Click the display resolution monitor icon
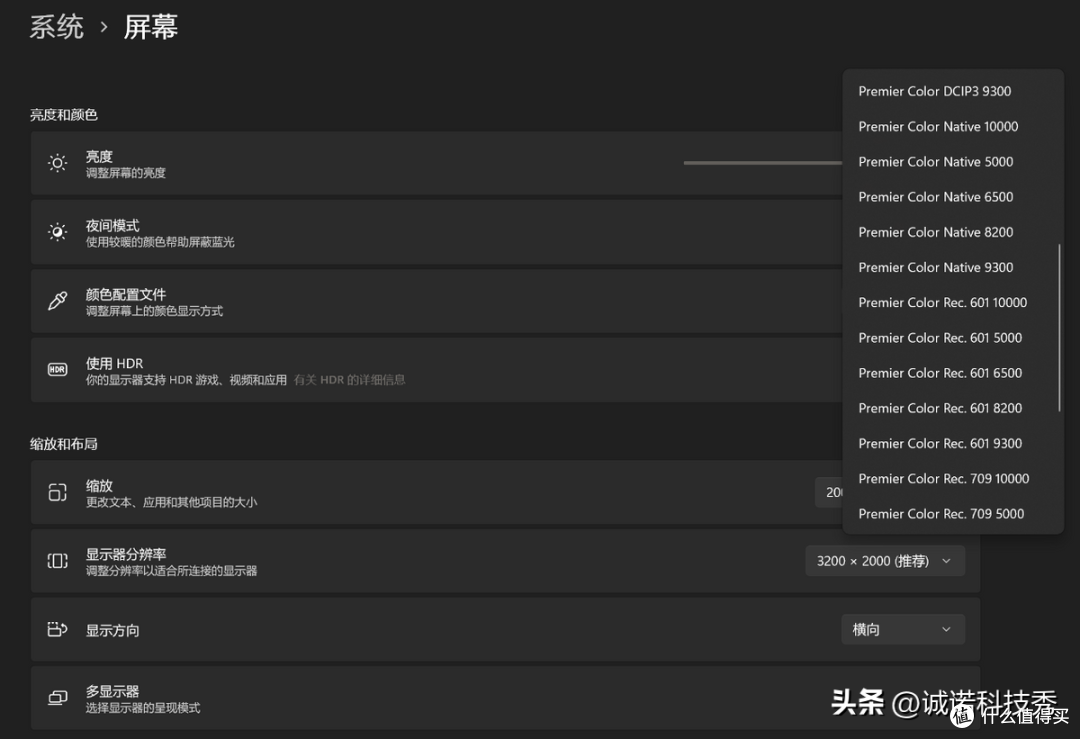 pos(57,560)
